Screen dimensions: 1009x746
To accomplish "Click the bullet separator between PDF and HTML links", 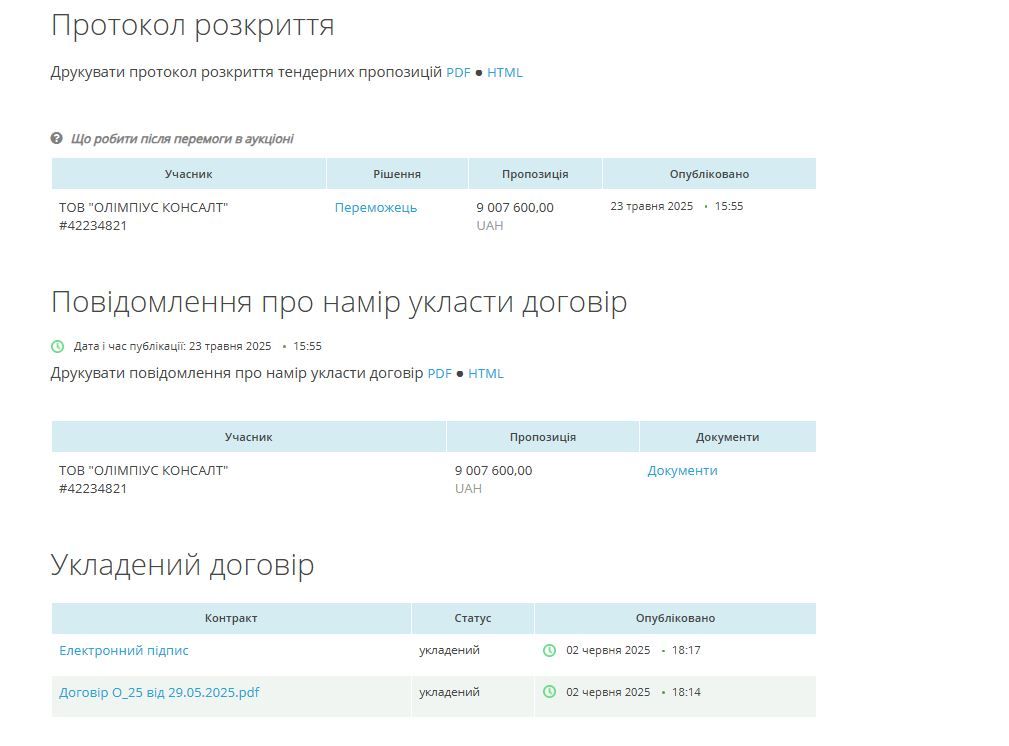I will (x=477, y=72).
